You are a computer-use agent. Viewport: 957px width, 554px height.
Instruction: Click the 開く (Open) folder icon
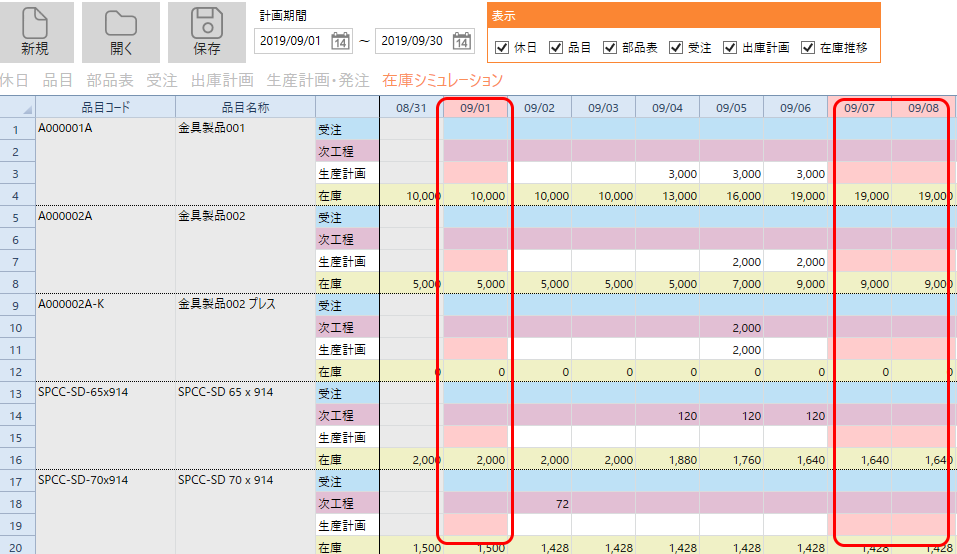tap(121, 23)
